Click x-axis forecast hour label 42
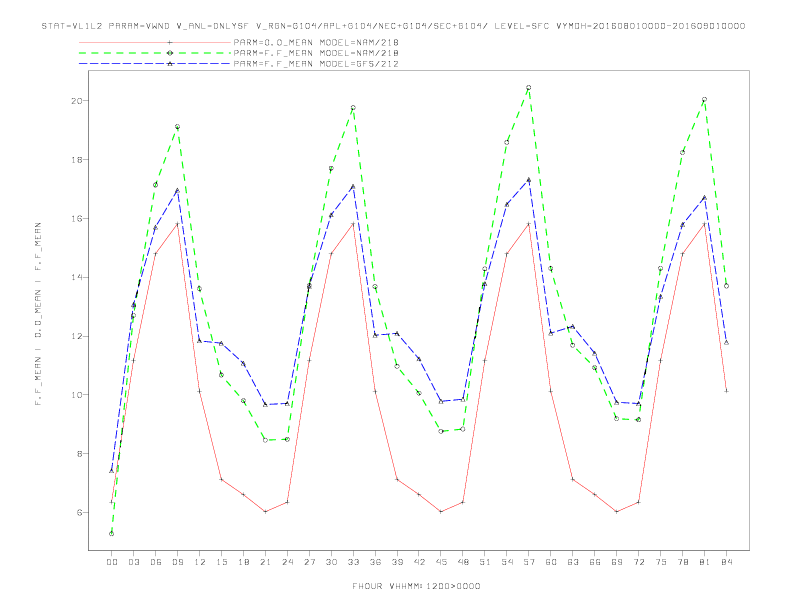The width and height of the screenshot is (792, 612). 419,562
